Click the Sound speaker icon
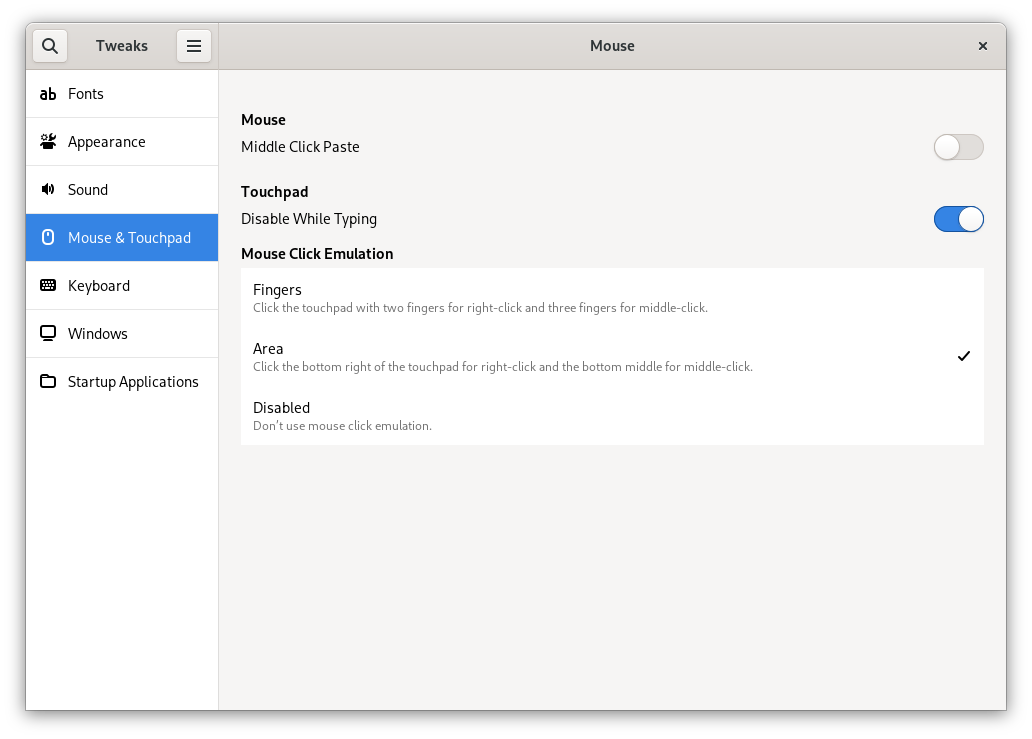 pos(48,189)
